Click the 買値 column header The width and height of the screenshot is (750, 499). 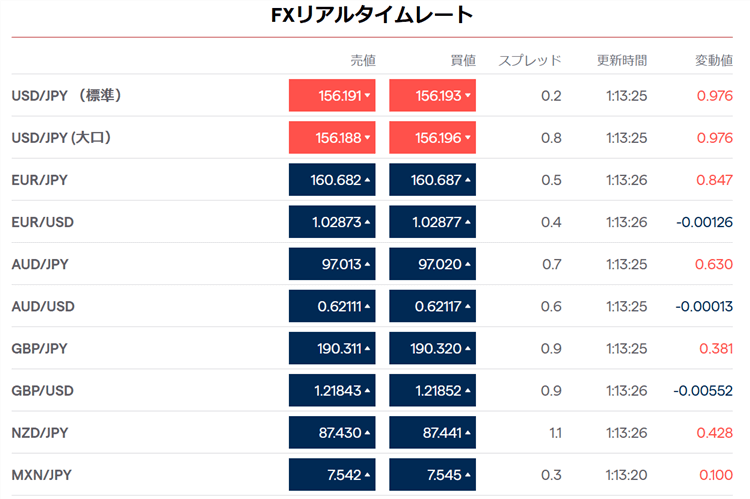coord(462,59)
